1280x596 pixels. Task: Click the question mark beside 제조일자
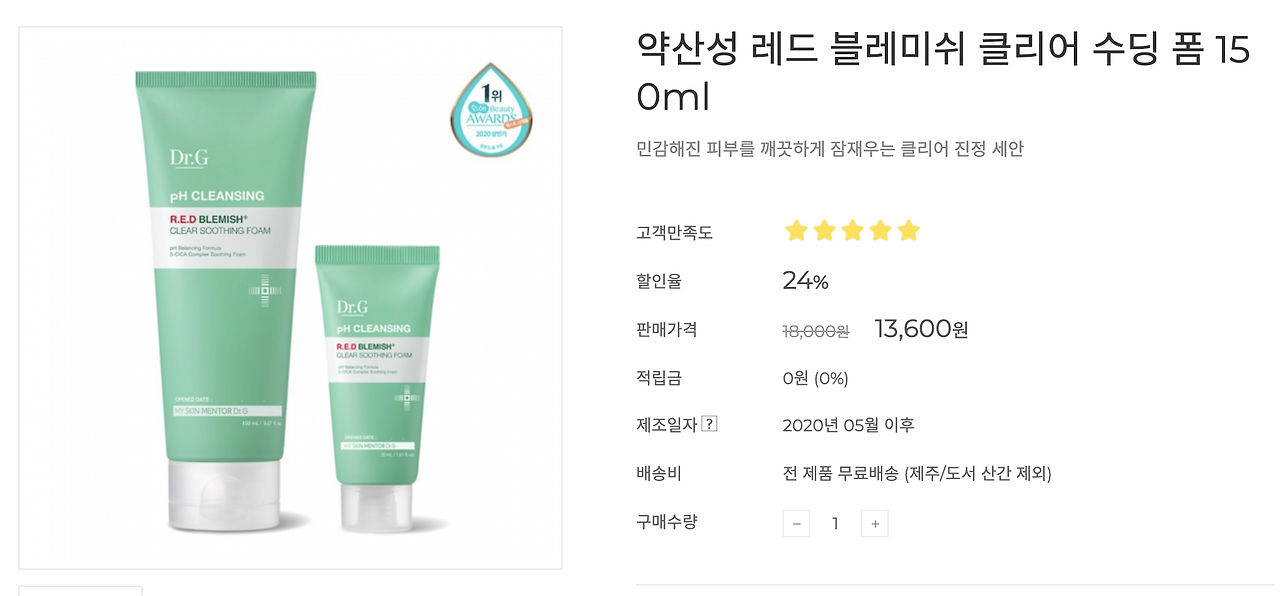[x=709, y=424]
